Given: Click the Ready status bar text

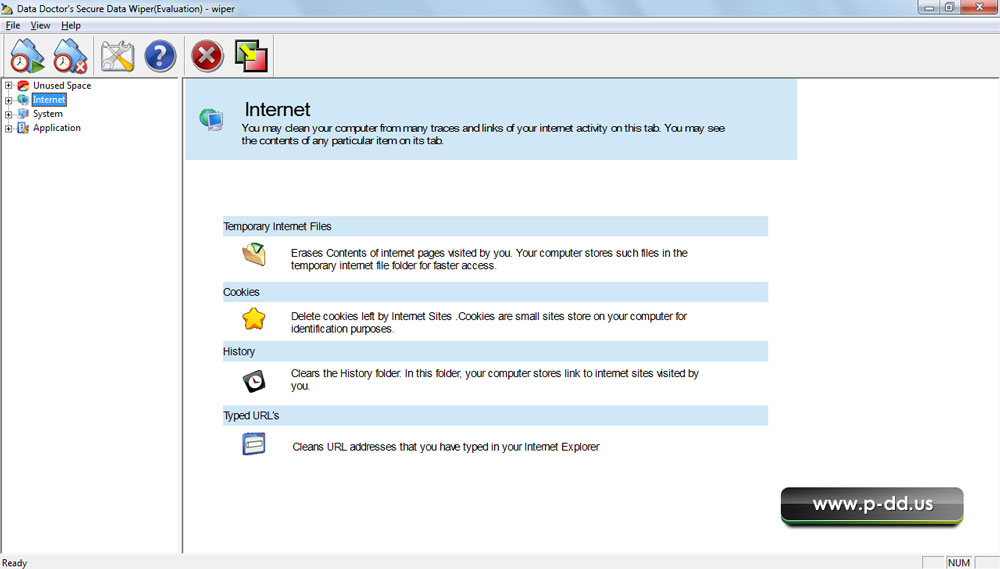Looking at the screenshot, I should (x=14, y=563).
